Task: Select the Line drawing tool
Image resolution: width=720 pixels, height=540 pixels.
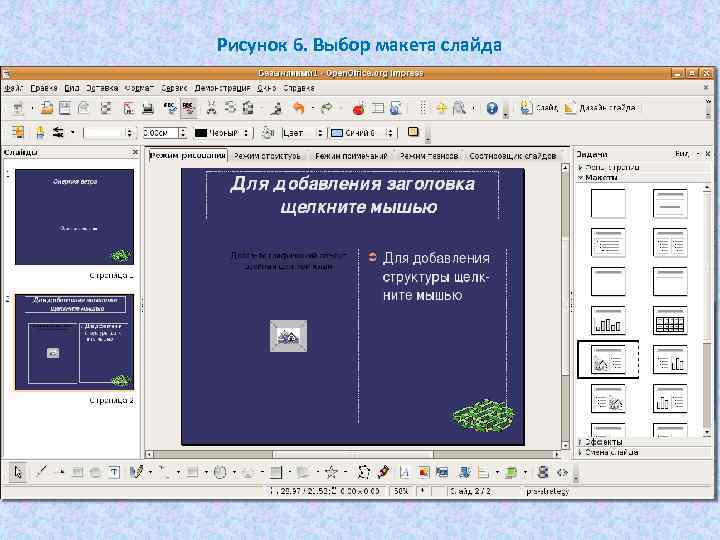Action: [41, 472]
